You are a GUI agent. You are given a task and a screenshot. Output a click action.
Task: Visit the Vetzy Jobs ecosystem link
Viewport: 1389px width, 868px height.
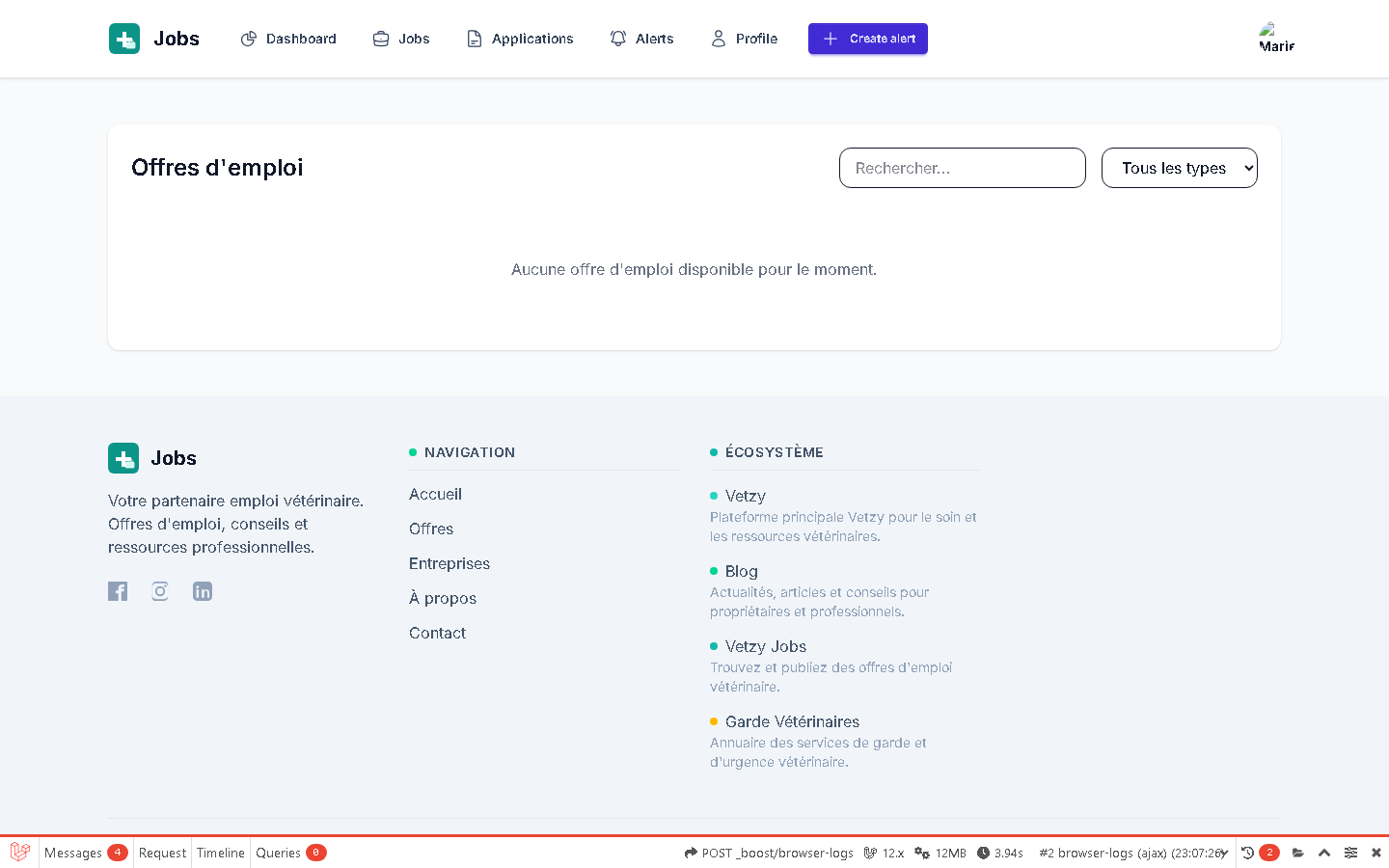click(x=766, y=646)
